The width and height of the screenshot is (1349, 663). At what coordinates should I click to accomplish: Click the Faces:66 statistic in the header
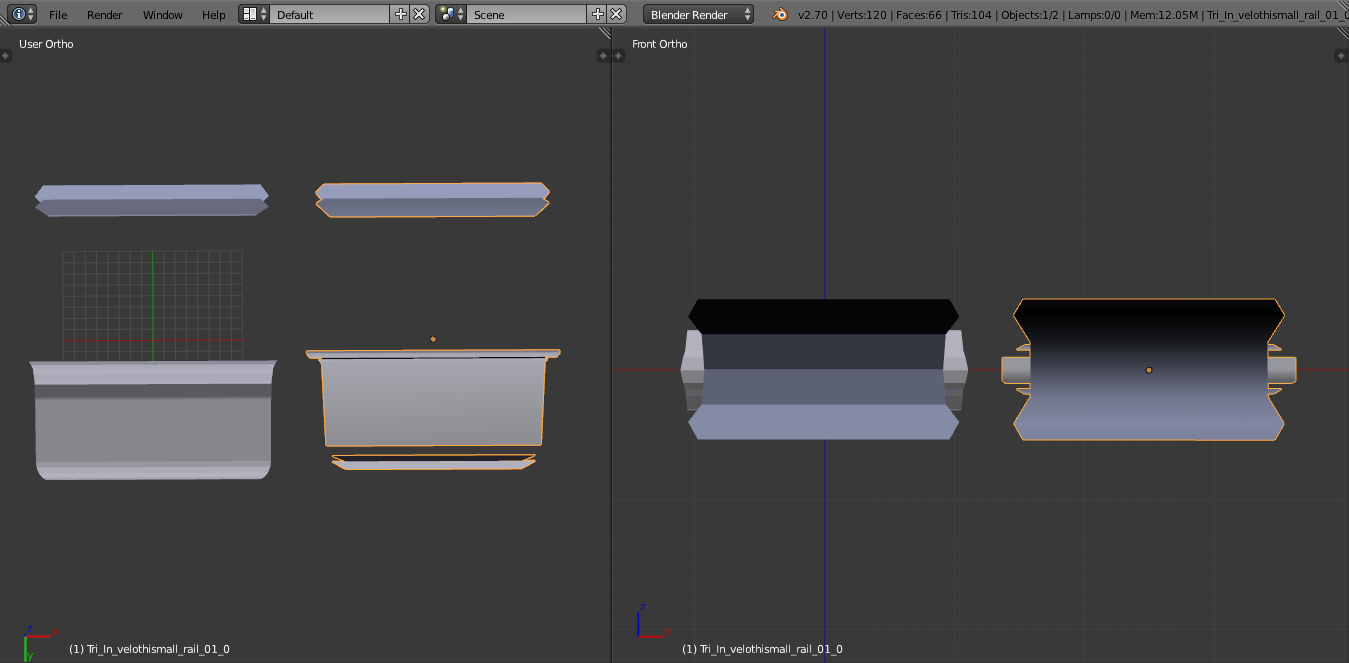click(920, 15)
